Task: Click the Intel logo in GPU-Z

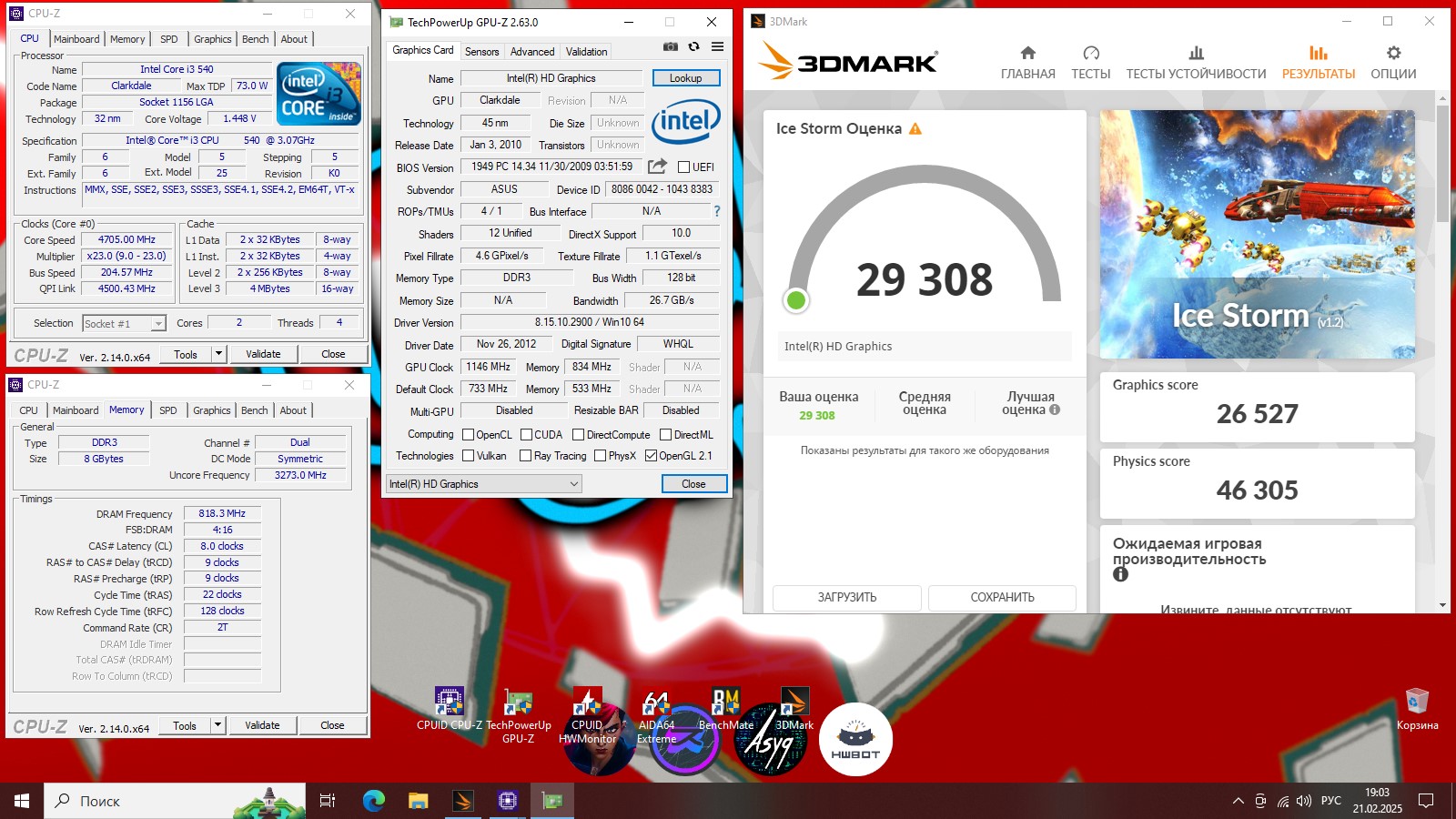Action: pyautogui.click(x=686, y=120)
